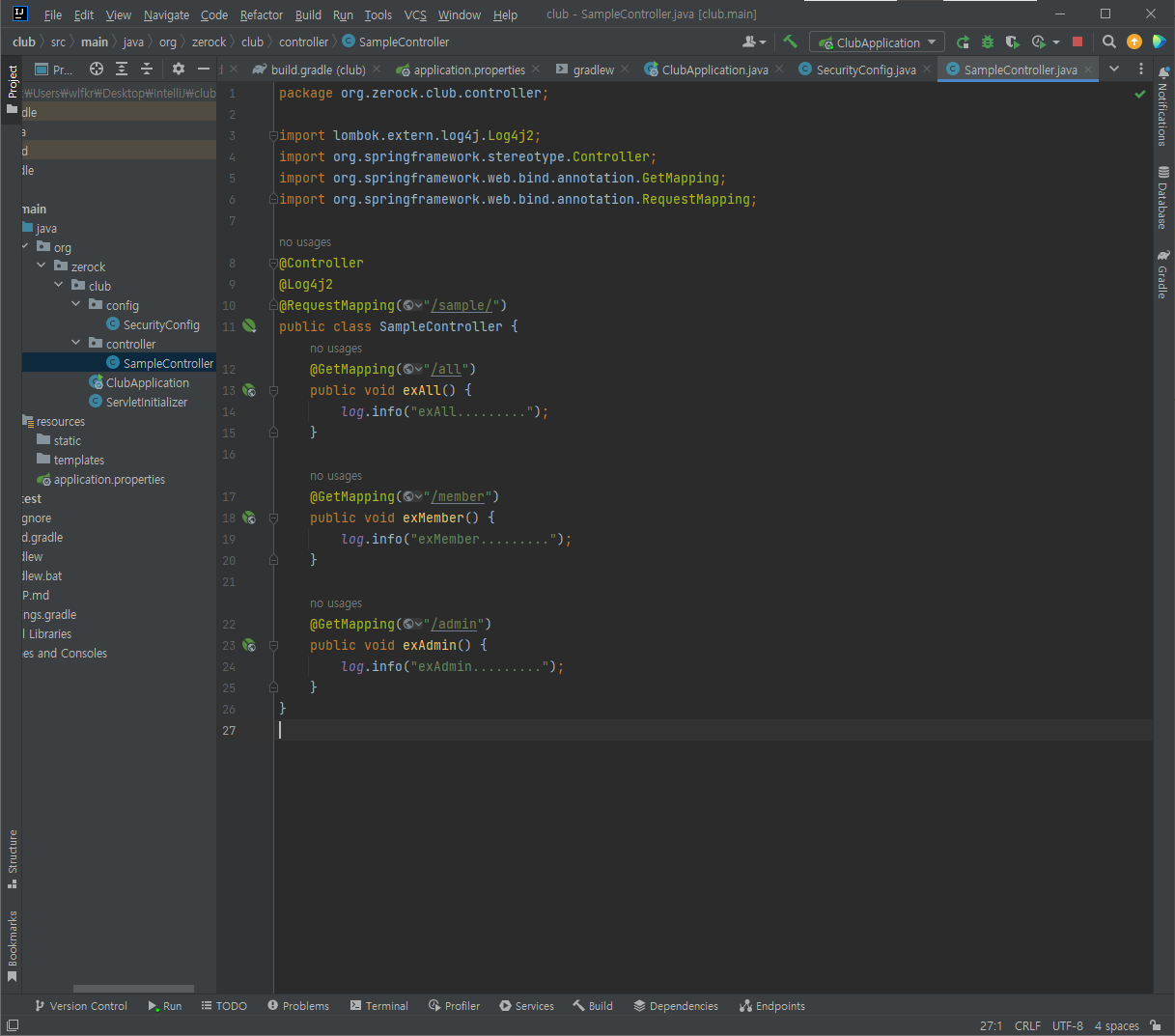Toggle read-only with the status bar lock icon
1175x1036 pixels.
point(1157,1025)
